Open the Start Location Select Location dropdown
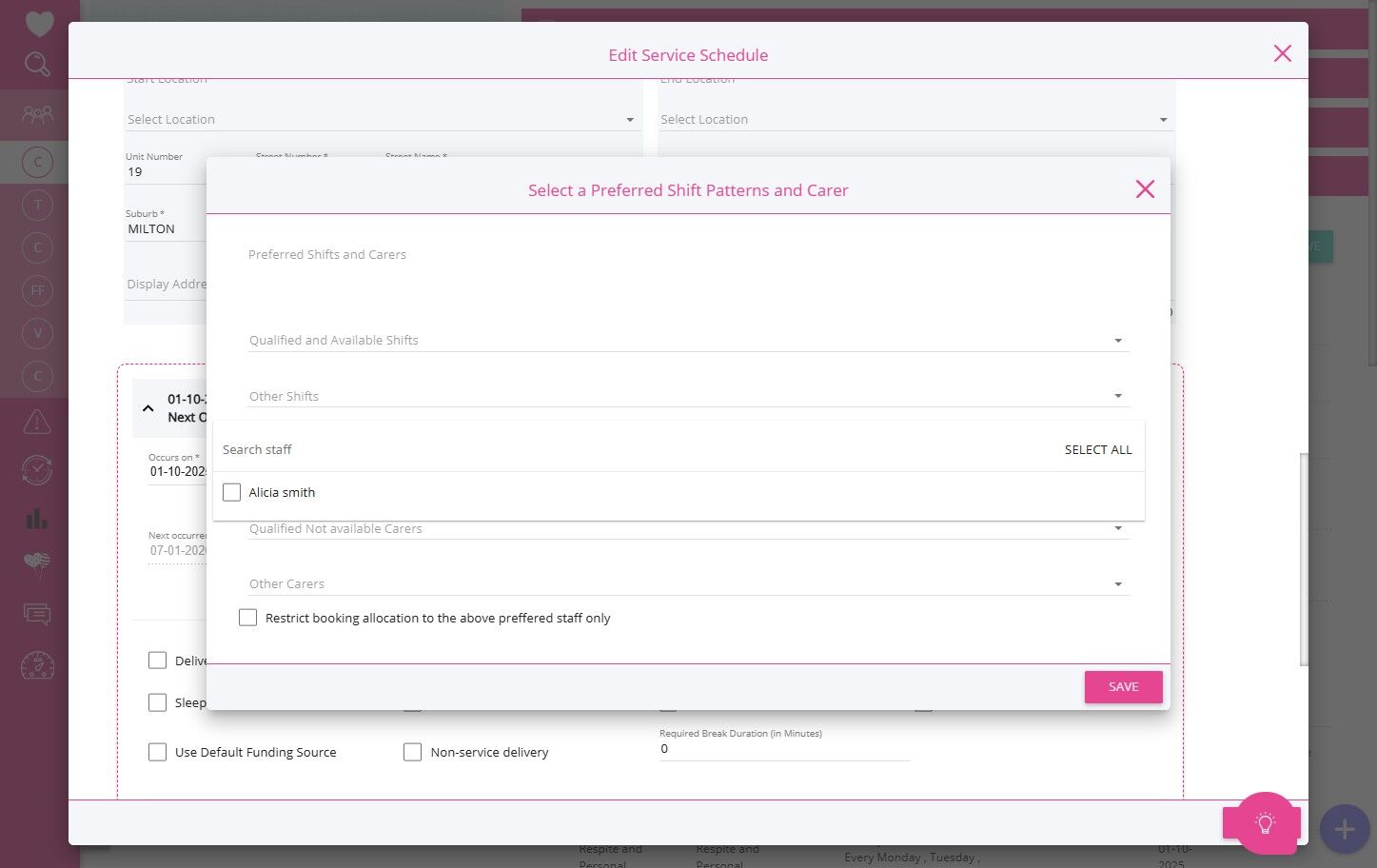Image resolution: width=1377 pixels, height=868 pixels. click(x=382, y=119)
